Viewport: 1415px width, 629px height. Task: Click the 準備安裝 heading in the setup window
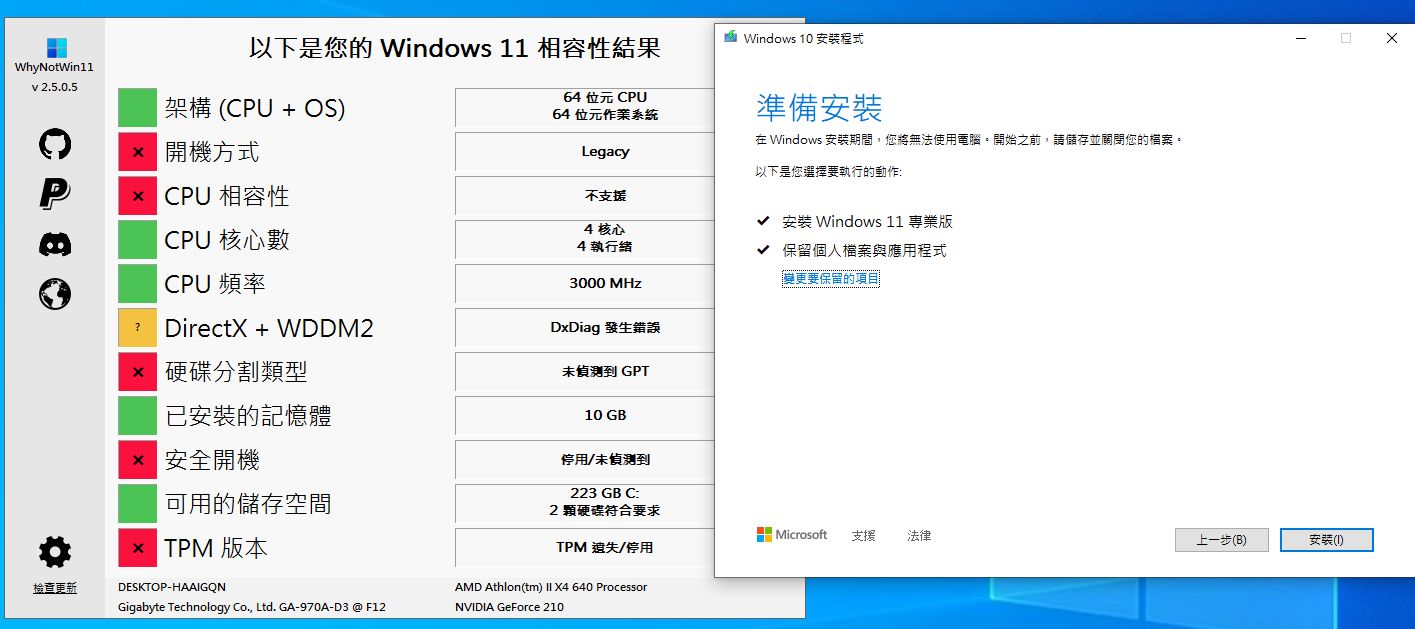[x=820, y=108]
